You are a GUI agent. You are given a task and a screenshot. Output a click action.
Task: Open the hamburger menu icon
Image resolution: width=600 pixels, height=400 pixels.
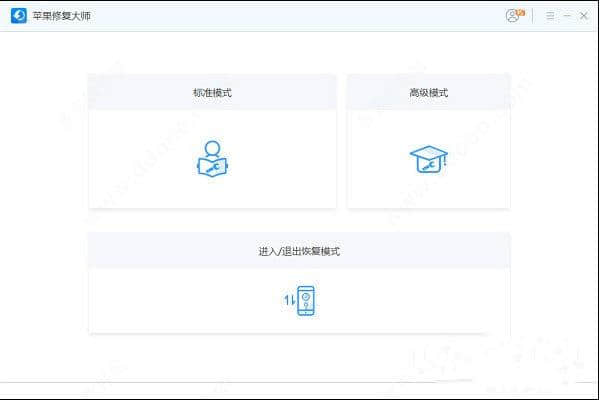550,16
